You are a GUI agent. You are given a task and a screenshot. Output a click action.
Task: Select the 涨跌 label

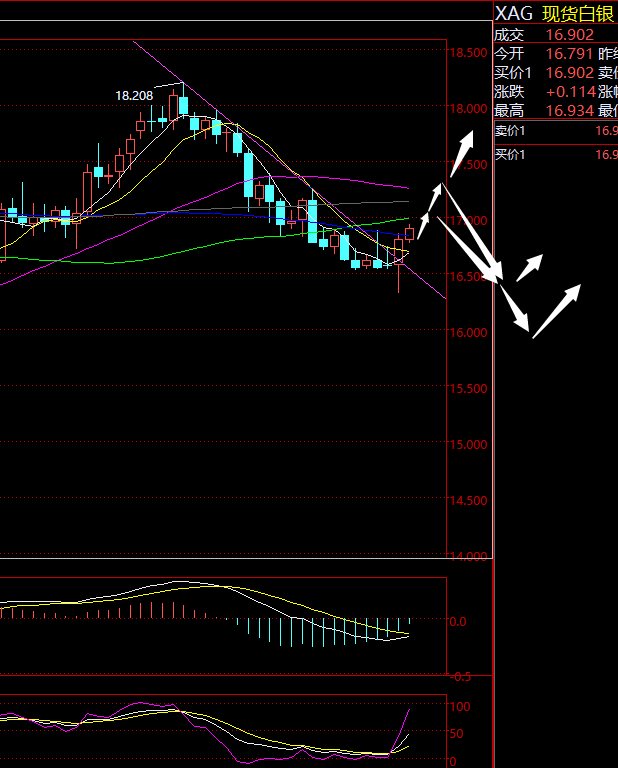[509, 92]
